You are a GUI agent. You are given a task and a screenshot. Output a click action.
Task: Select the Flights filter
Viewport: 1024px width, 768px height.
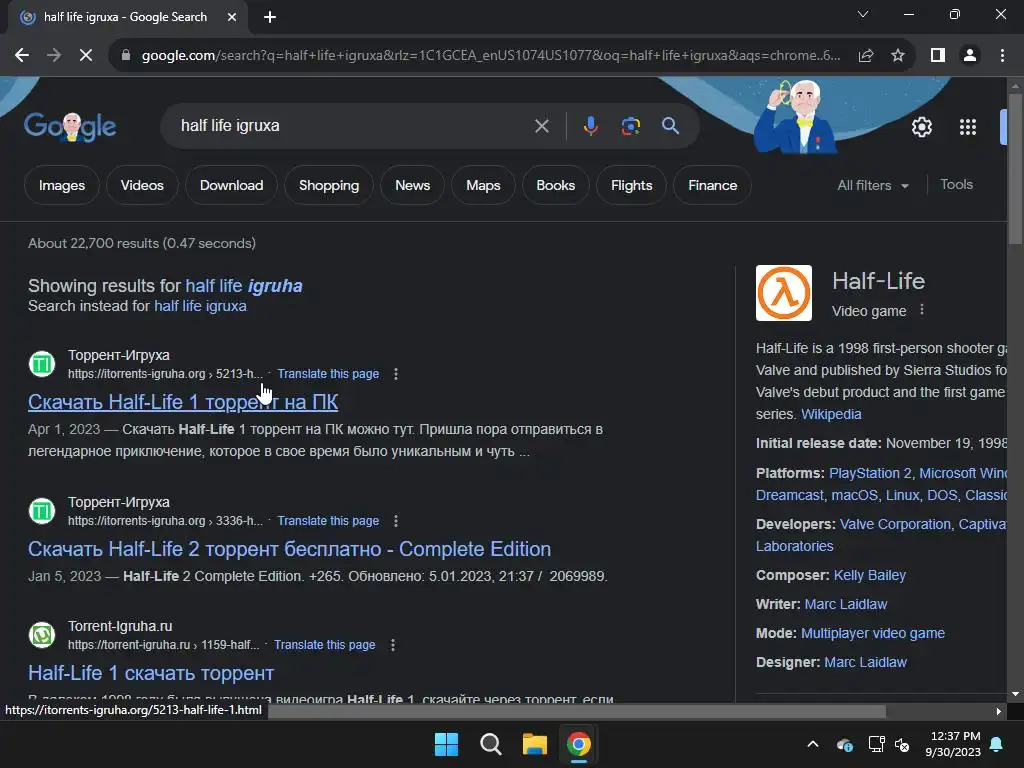coord(632,185)
